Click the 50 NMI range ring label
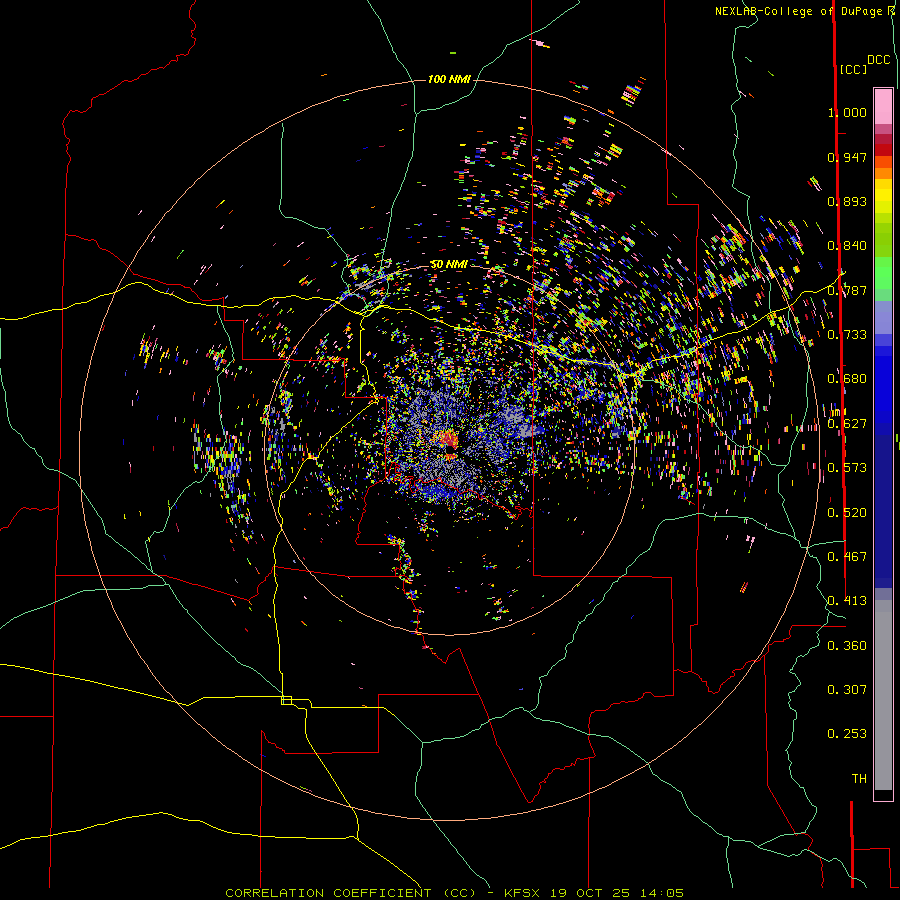The height and width of the screenshot is (900, 900). click(x=448, y=264)
